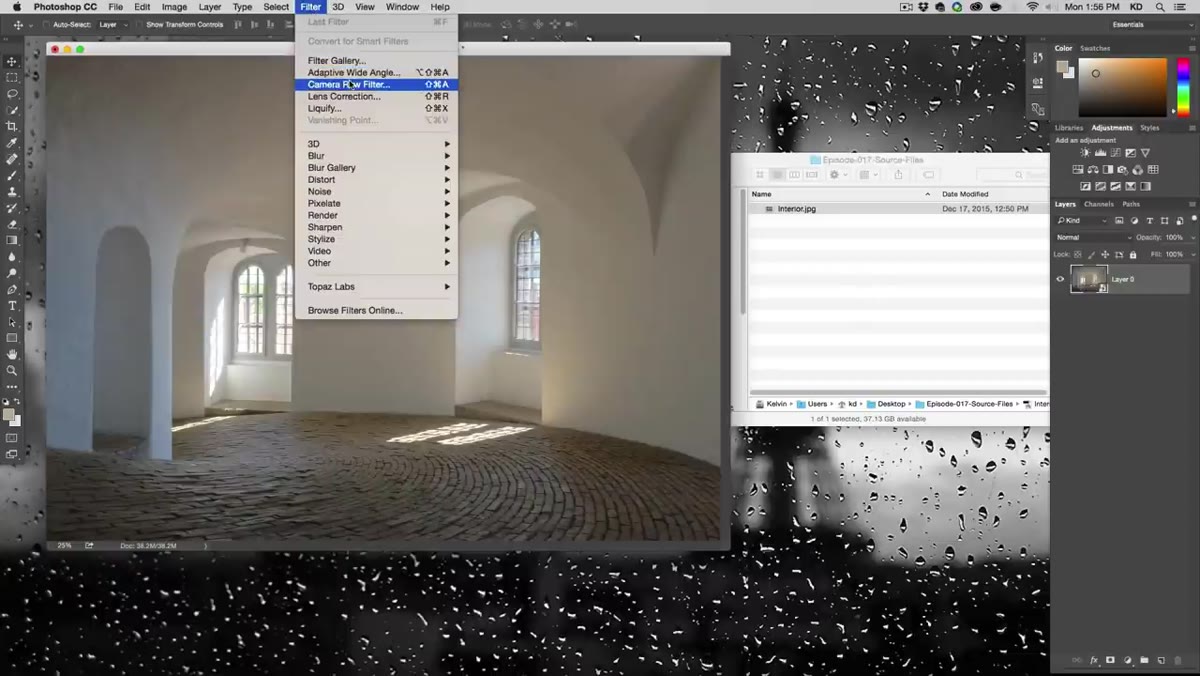Click Name column header in Finder
Viewport: 1200px width, 676px height.
coord(842,194)
